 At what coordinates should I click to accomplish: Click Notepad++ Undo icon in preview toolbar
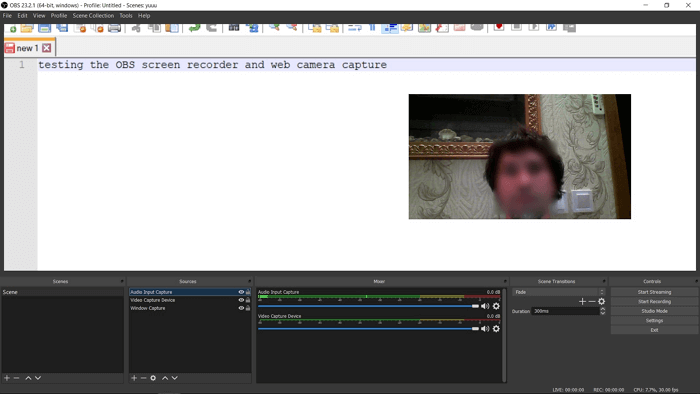pos(194,28)
